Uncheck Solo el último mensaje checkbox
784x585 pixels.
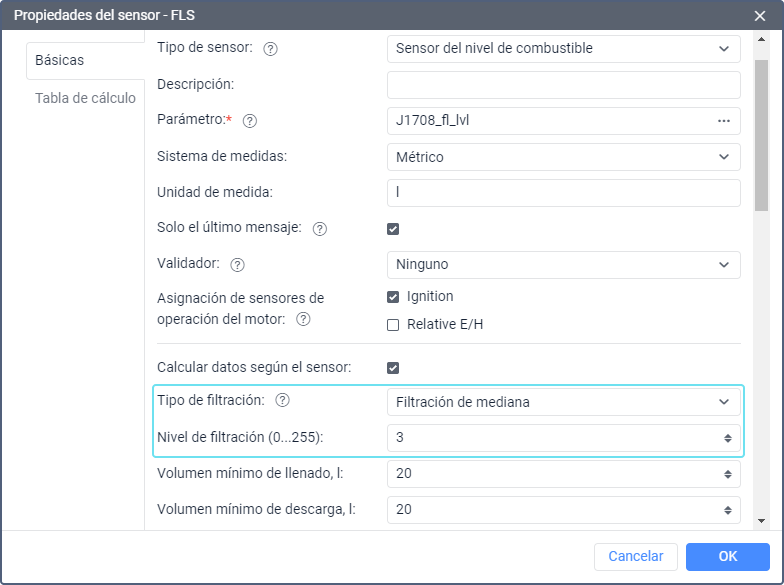point(393,229)
